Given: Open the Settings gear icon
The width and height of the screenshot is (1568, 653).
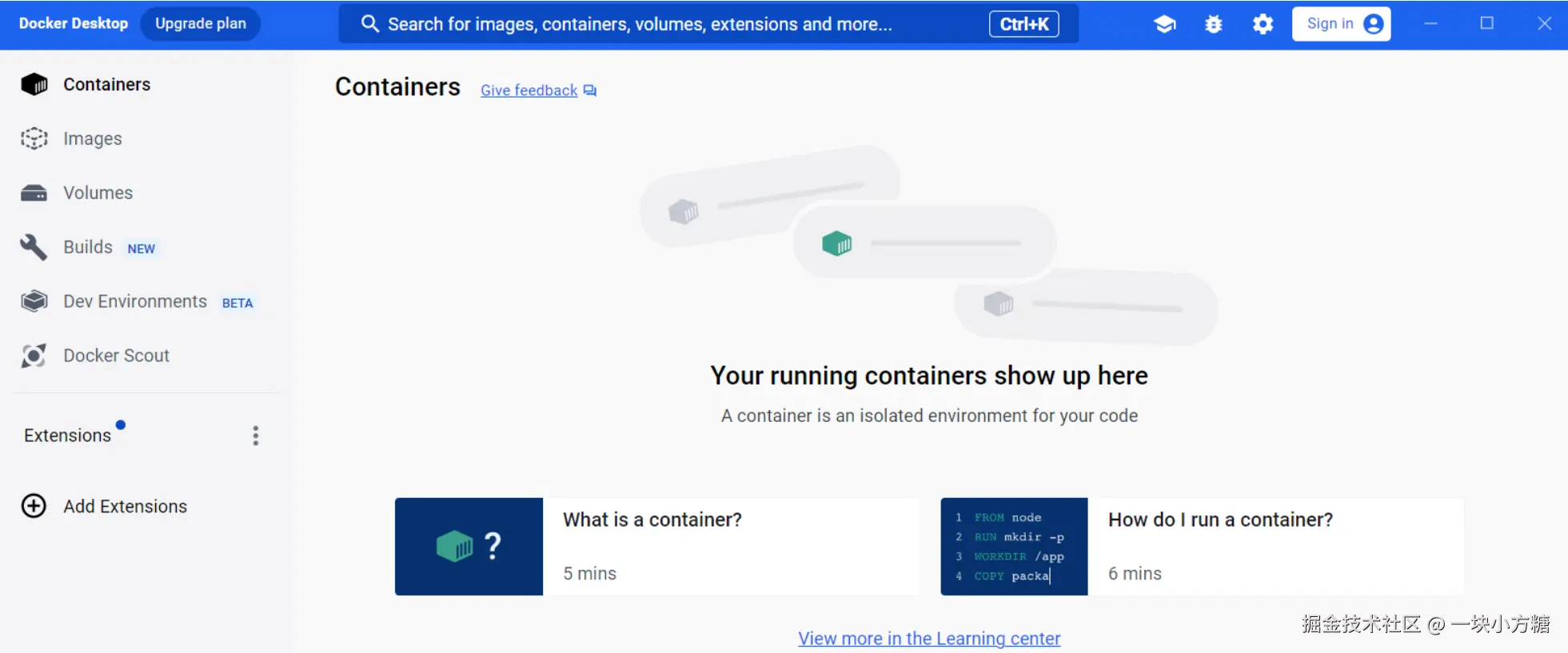Looking at the screenshot, I should [1263, 24].
